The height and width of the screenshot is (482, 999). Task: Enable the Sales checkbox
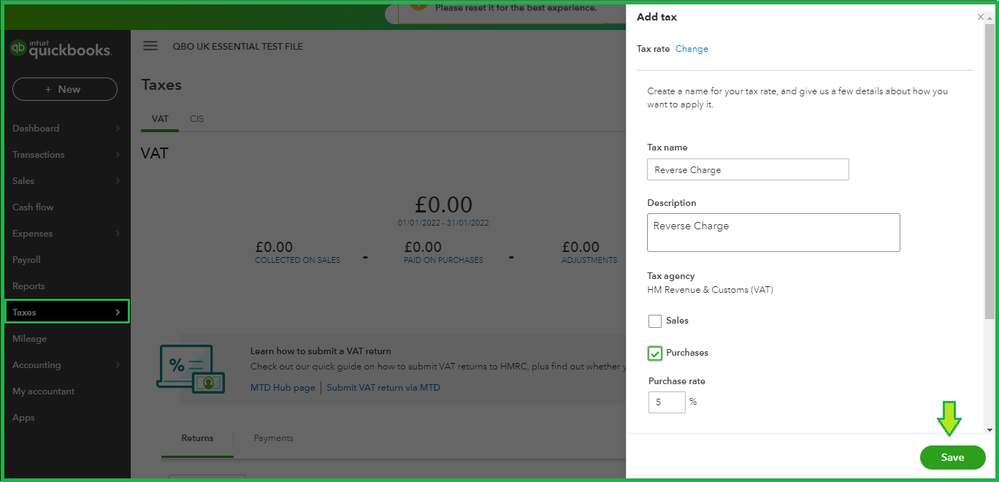(x=655, y=321)
